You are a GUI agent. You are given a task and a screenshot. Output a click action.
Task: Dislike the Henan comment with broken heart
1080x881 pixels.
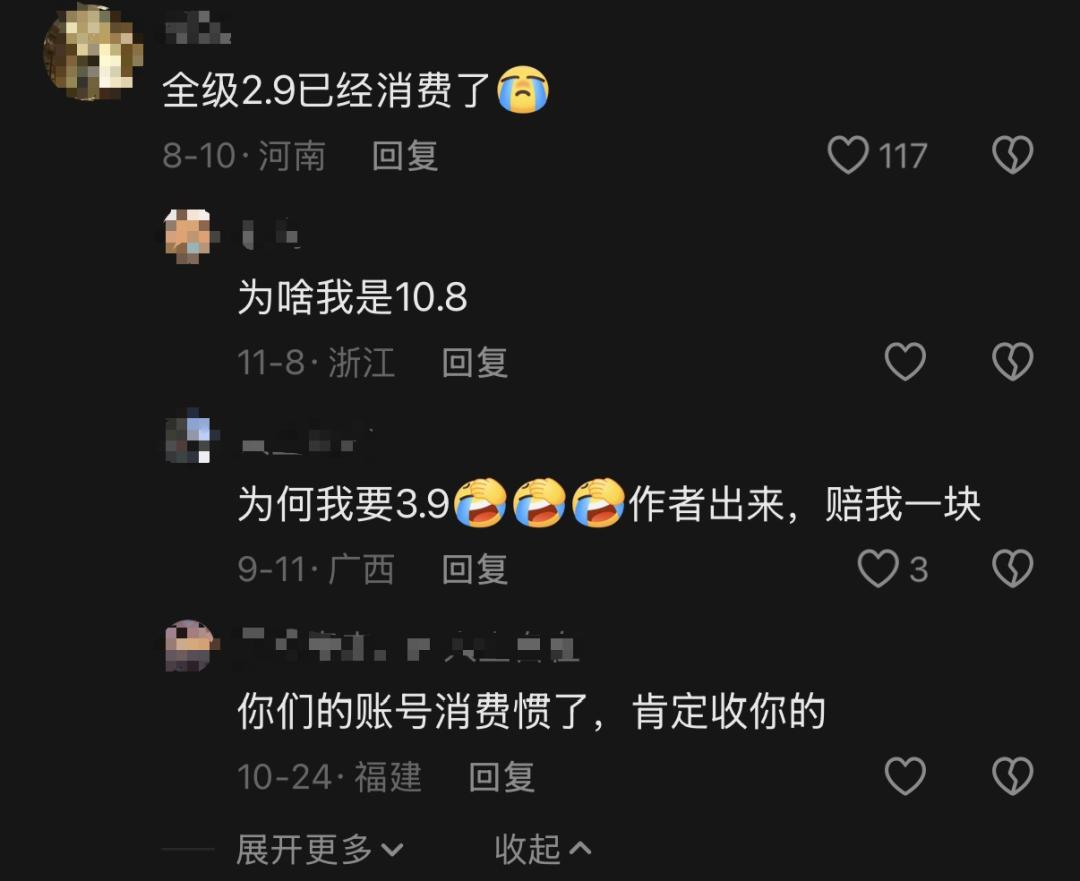point(1012,155)
